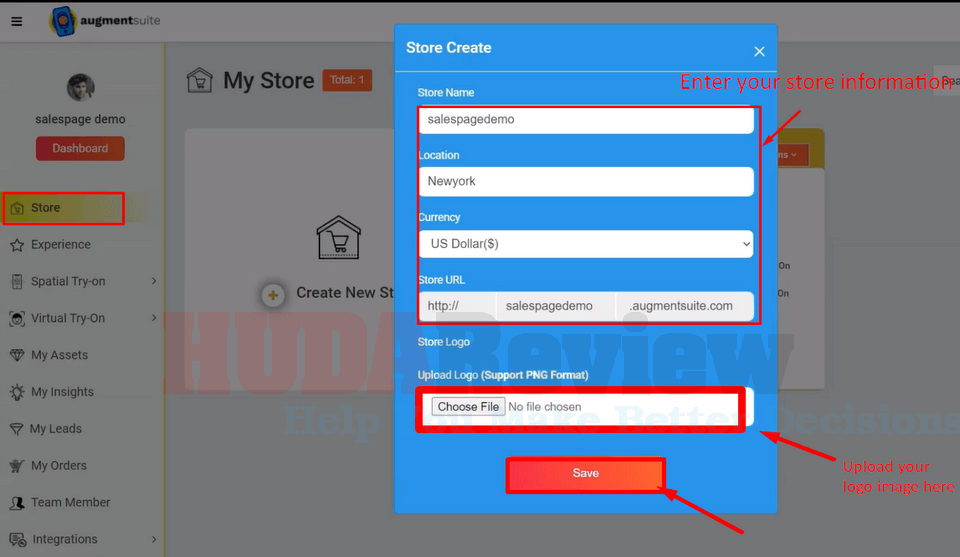960x557 pixels.
Task: Click the Virtual Try-On face icon
Action: coord(17,318)
